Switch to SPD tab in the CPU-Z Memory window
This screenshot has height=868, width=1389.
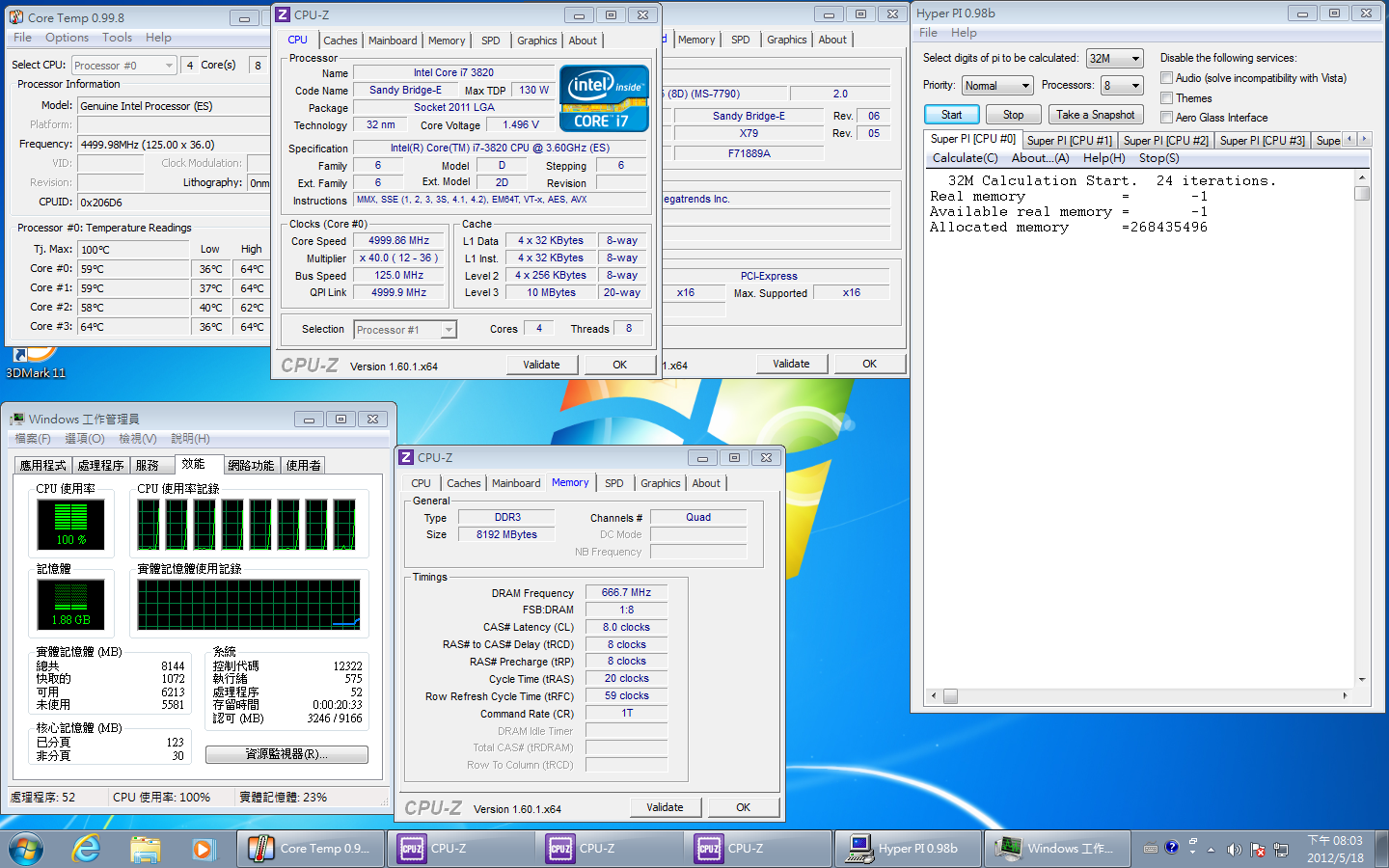tap(614, 483)
